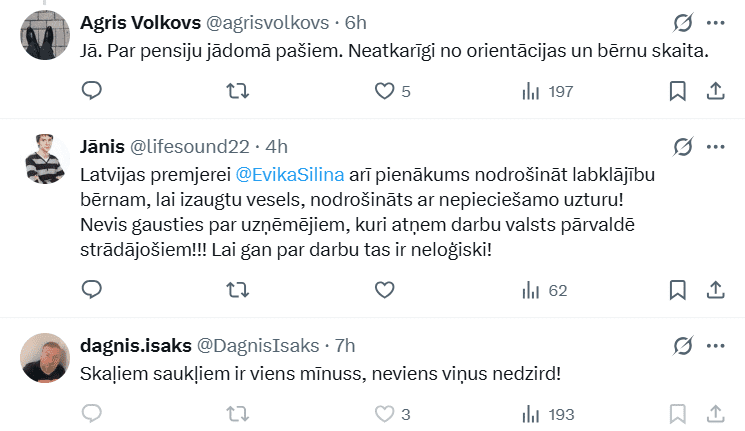
Task: Bookmark the tweet by Jānis
Action: tap(677, 290)
